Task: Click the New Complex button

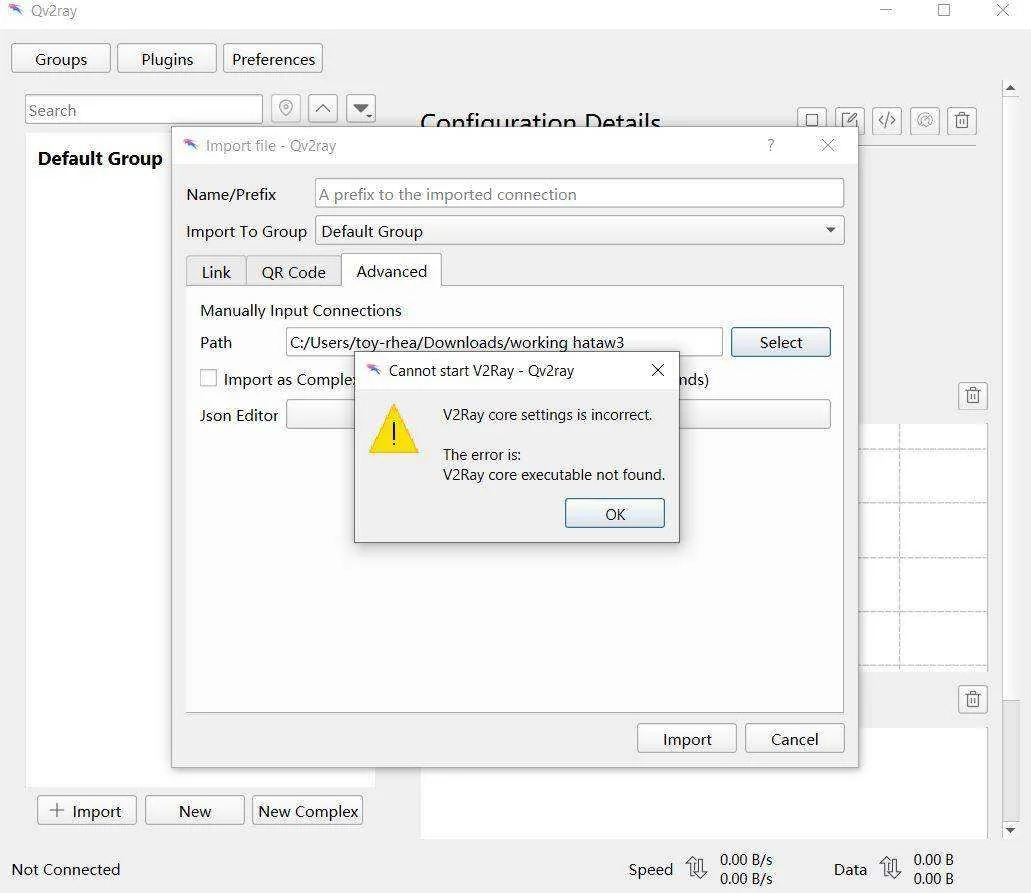Action: (x=308, y=810)
